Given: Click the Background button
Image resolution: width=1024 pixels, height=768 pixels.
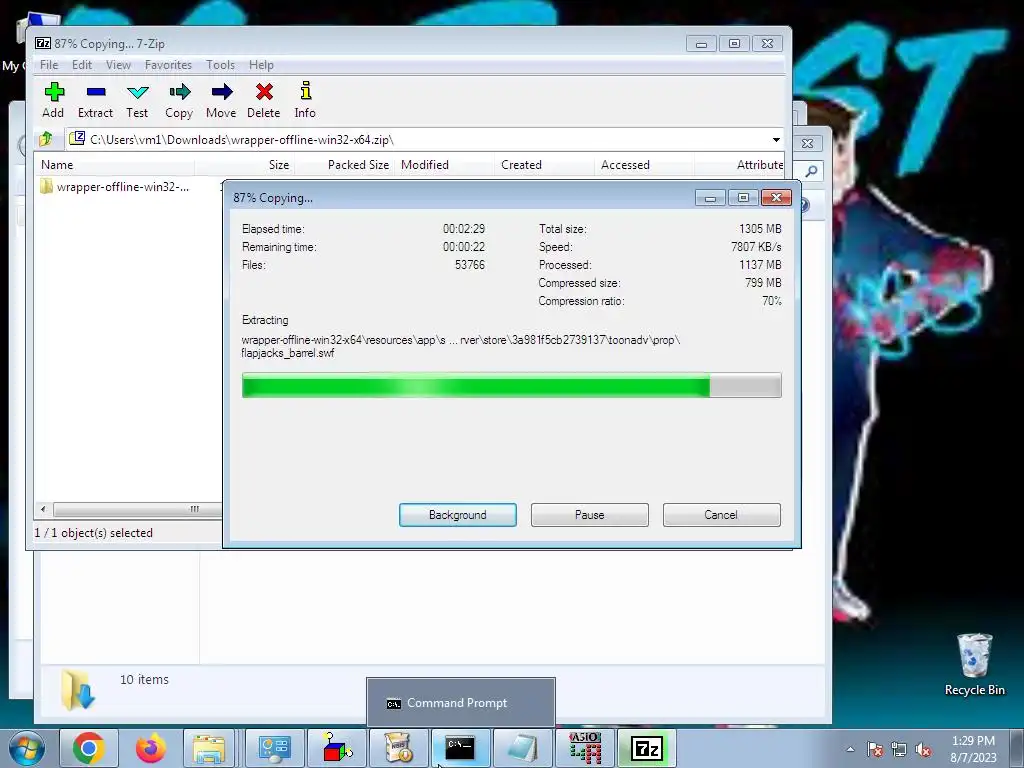Looking at the screenshot, I should (458, 515).
